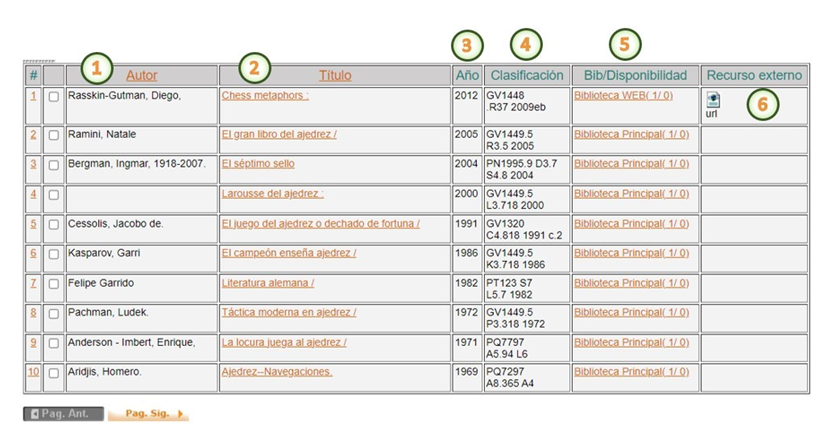Image resolution: width=836 pixels, height=434 pixels.
Task: Open record number 4
Action: click(33, 194)
